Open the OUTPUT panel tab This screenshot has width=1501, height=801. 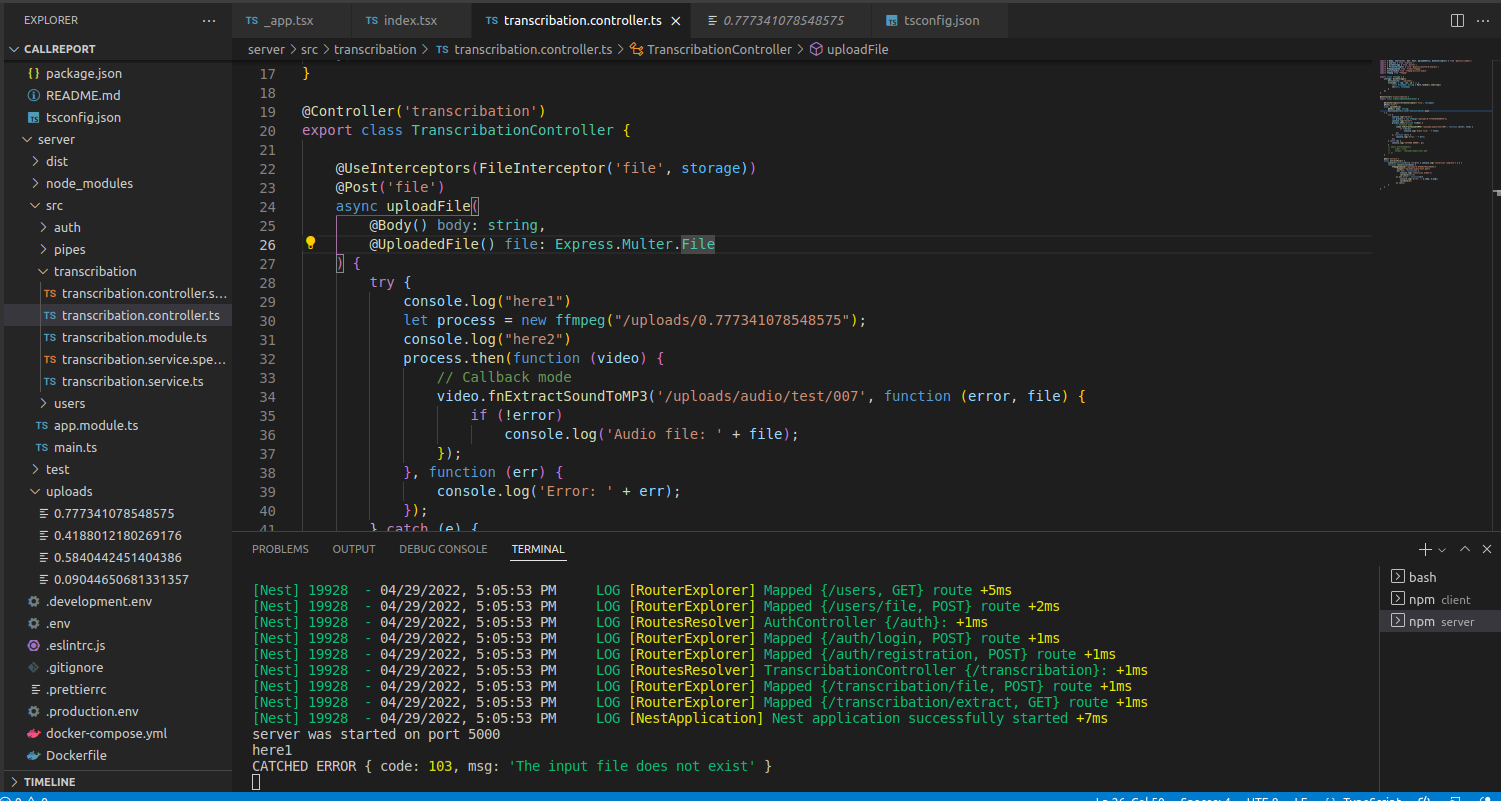pos(354,549)
